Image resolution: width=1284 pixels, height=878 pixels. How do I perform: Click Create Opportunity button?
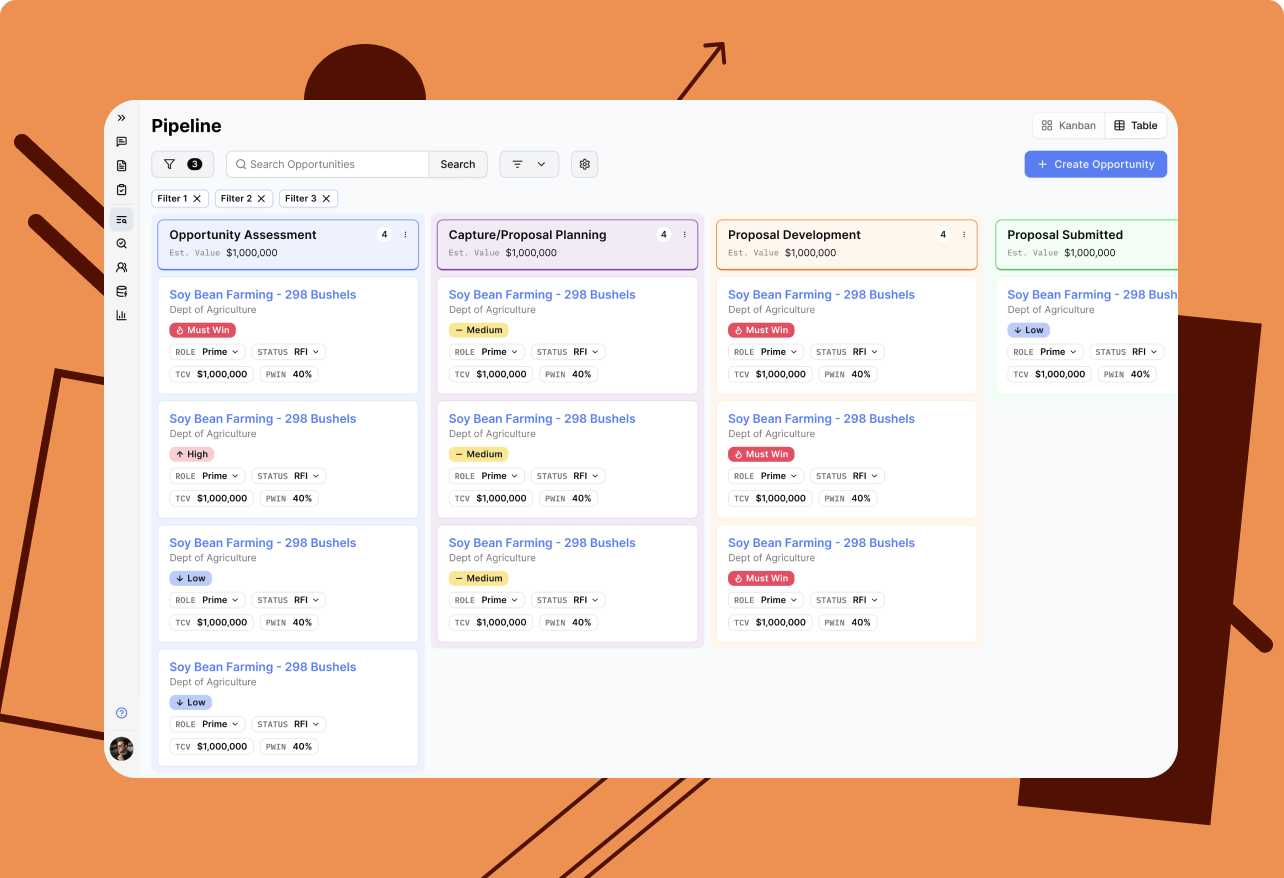tap(1095, 164)
